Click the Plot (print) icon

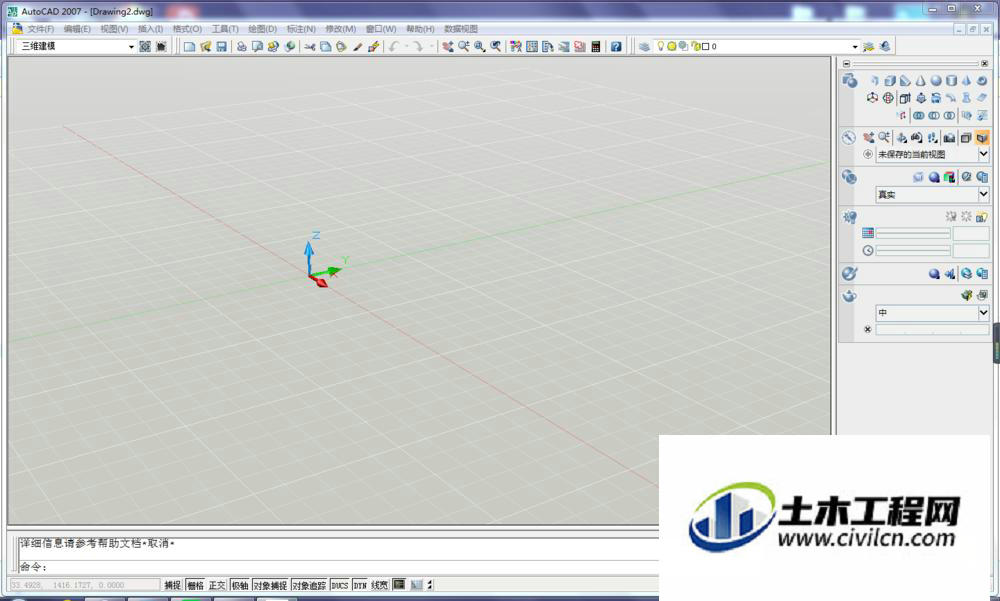click(241, 47)
